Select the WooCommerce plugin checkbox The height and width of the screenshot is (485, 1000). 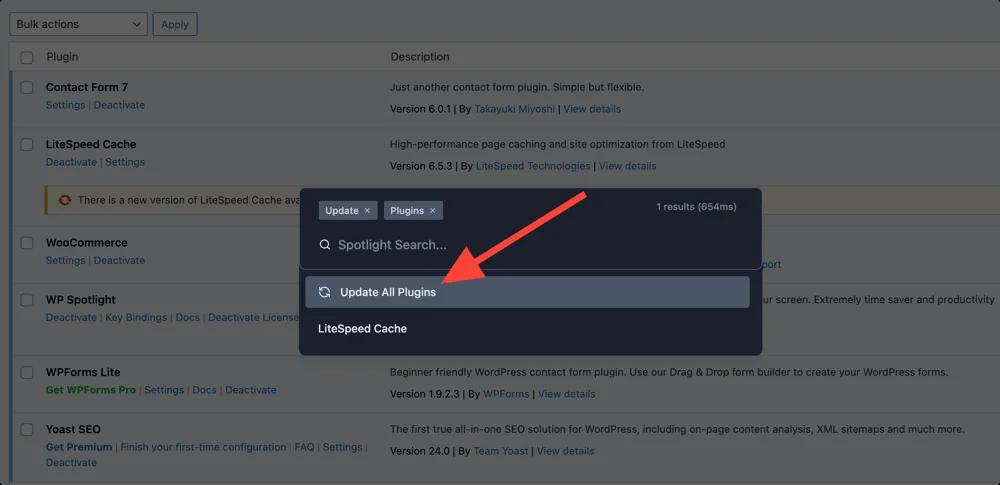point(27,243)
